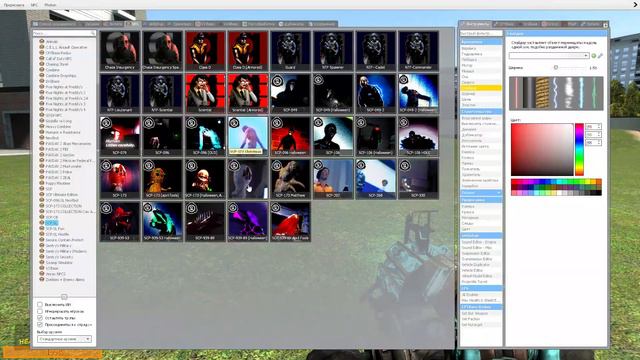Open the NPC tab of spawn menu

point(133,24)
